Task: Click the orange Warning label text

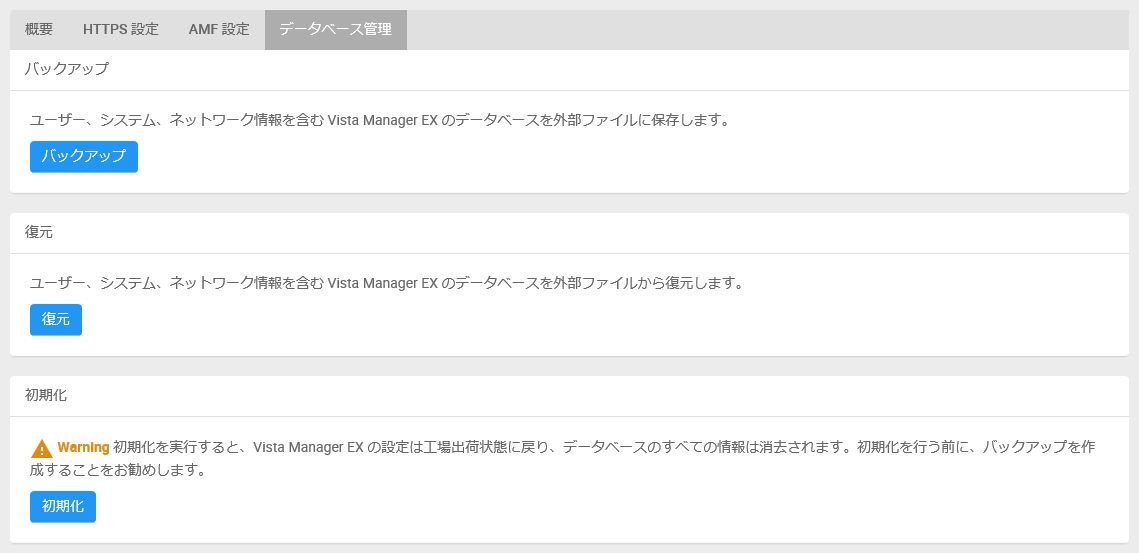Action: point(84,447)
